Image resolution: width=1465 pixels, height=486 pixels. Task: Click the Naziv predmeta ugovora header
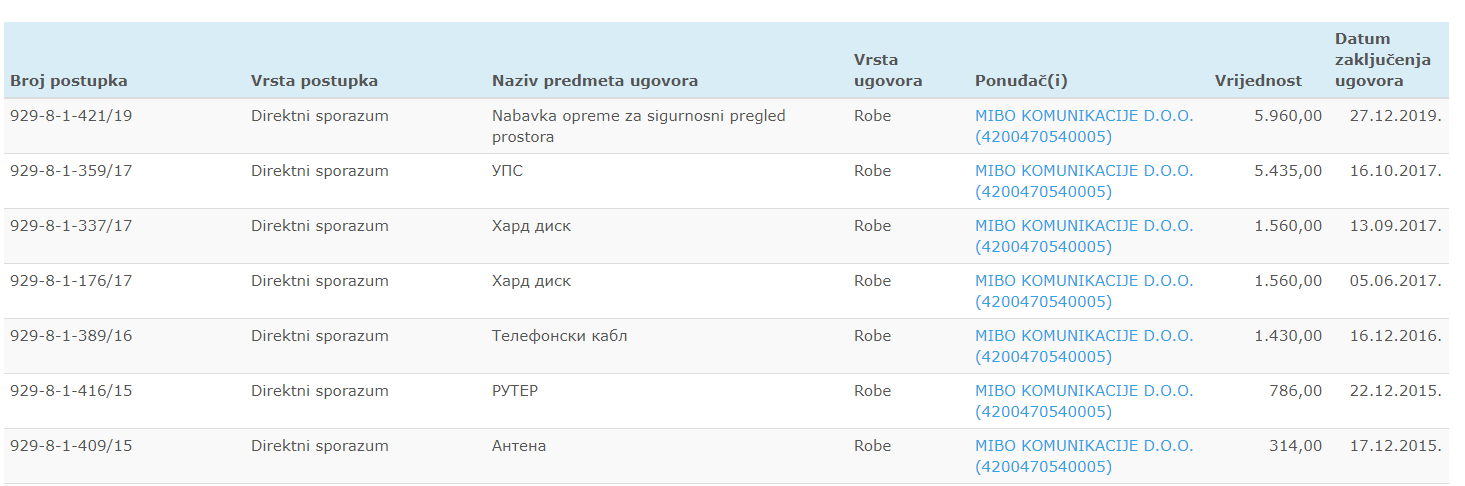[x=594, y=81]
